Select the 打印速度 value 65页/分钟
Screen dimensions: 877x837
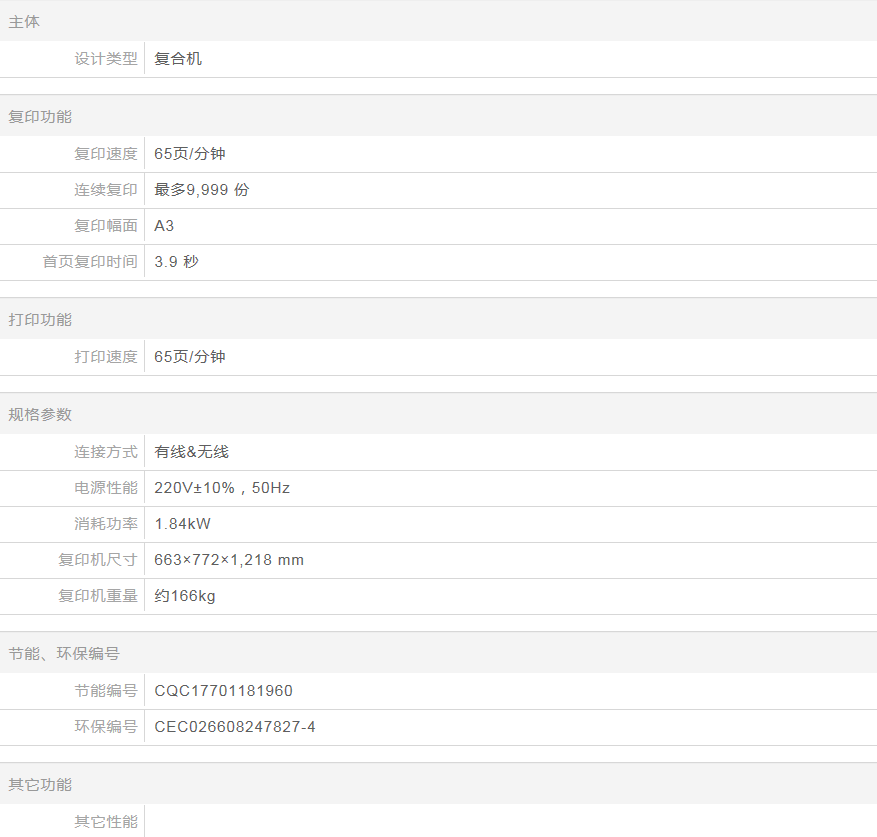pos(190,357)
